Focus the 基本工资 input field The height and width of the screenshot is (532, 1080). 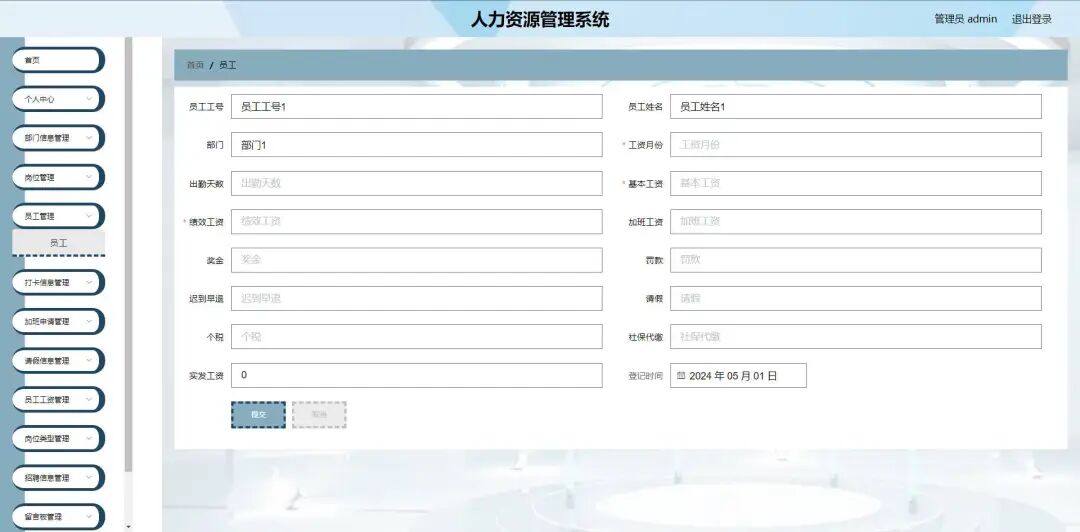855,183
